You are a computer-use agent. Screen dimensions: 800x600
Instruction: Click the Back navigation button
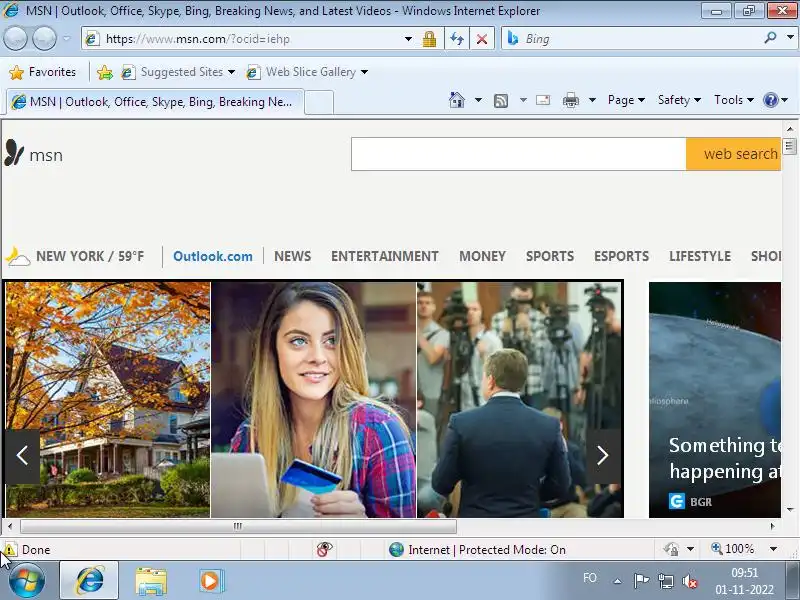[x=15, y=38]
